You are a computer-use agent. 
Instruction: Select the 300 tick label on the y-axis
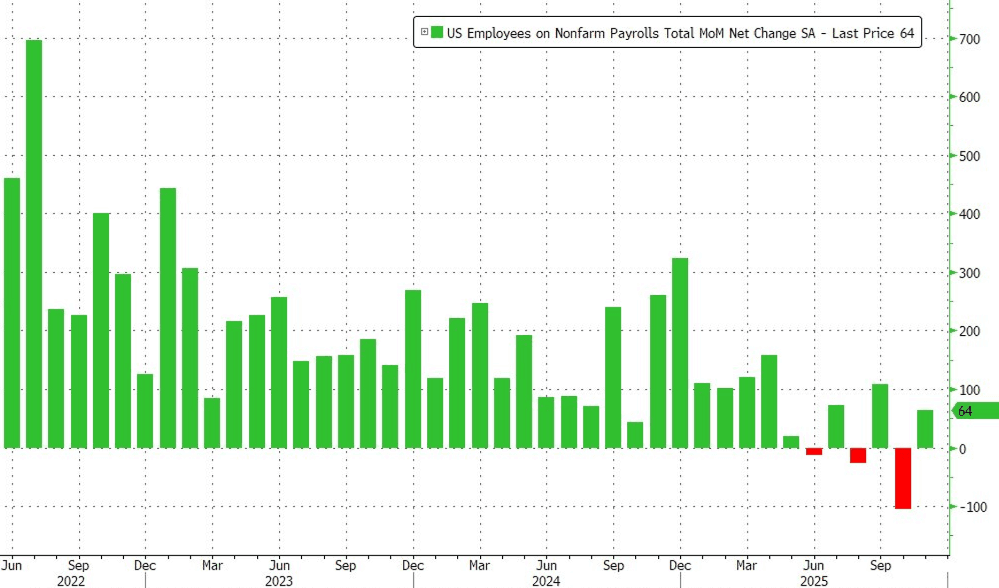coord(967,273)
